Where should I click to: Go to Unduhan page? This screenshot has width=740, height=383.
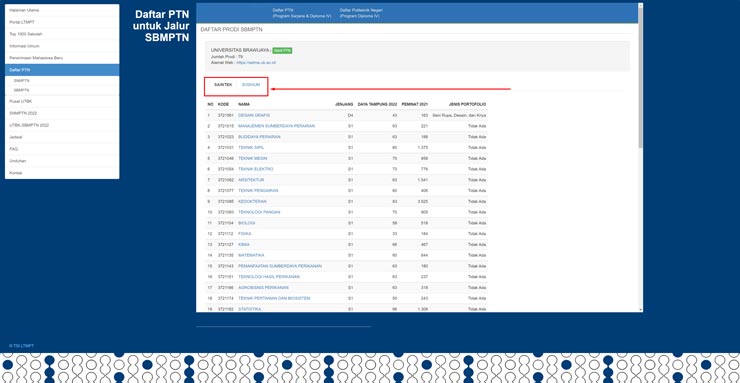click(x=62, y=161)
